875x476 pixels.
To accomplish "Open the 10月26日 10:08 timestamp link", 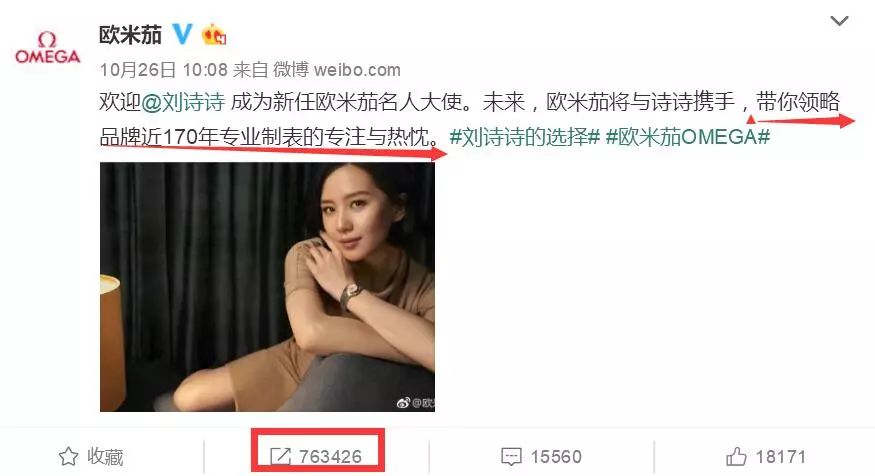I will 164,70.
